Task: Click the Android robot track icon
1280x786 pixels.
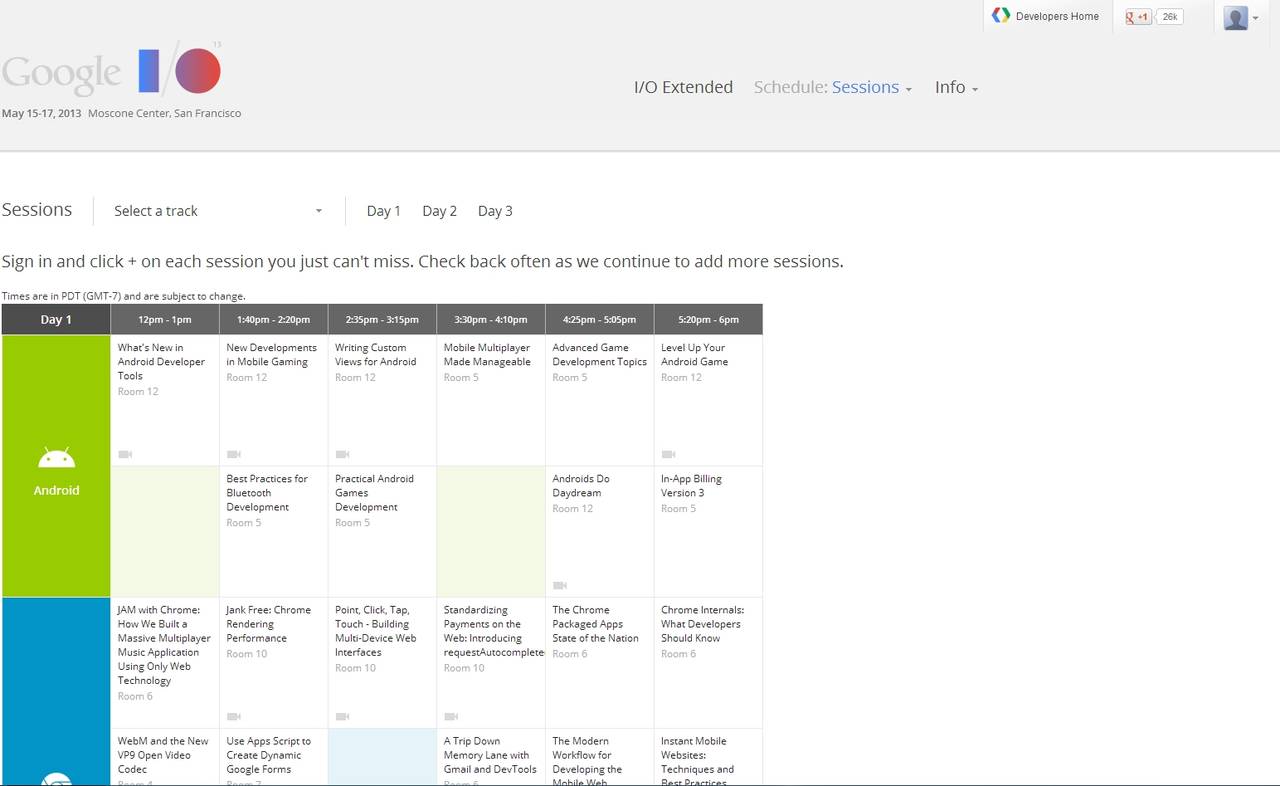Action: 56,458
